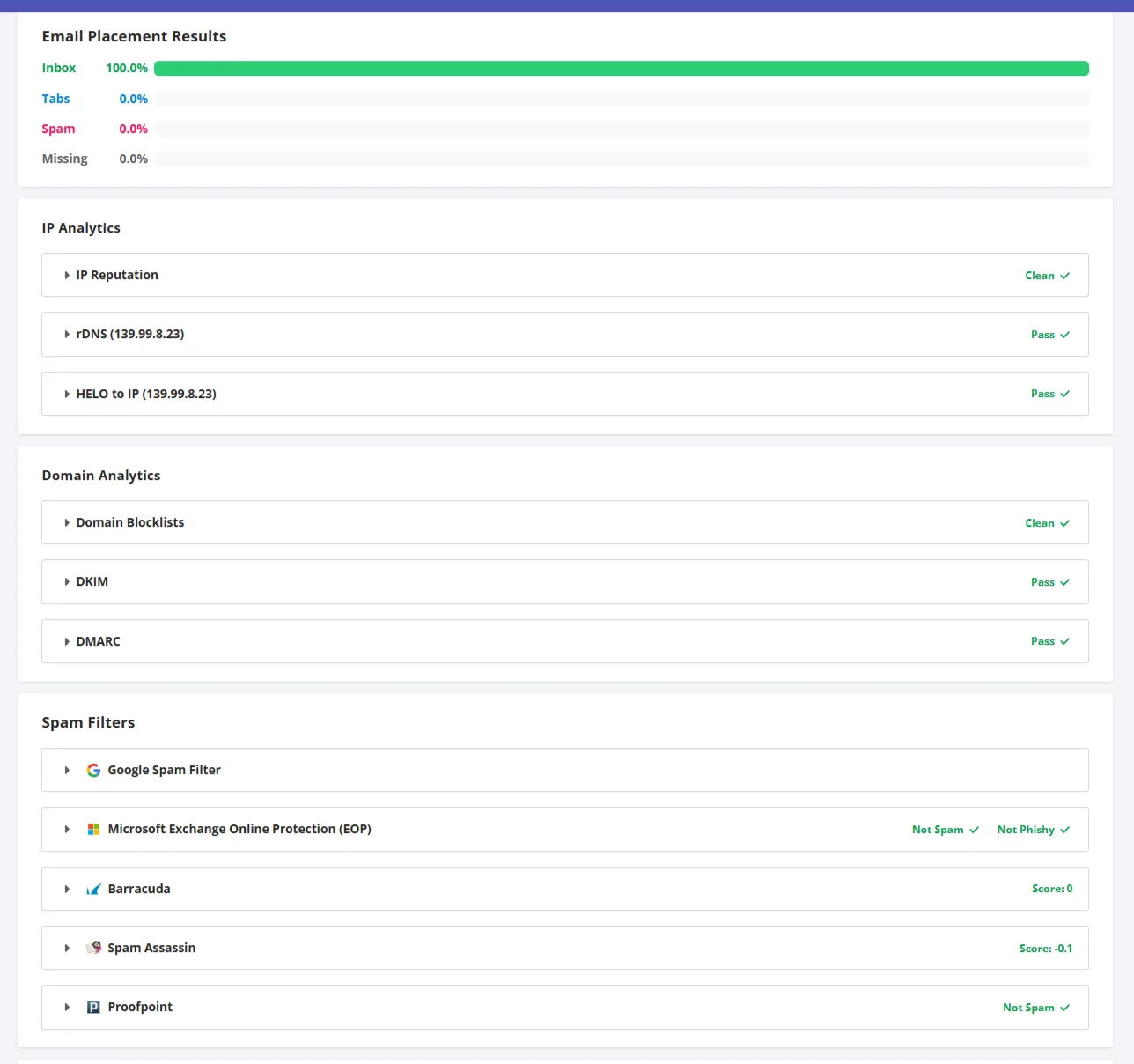The height and width of the screenshot is (1064, 1134).
Task: Expand the Proofpoint row arrow
Action: (67, 1008)
